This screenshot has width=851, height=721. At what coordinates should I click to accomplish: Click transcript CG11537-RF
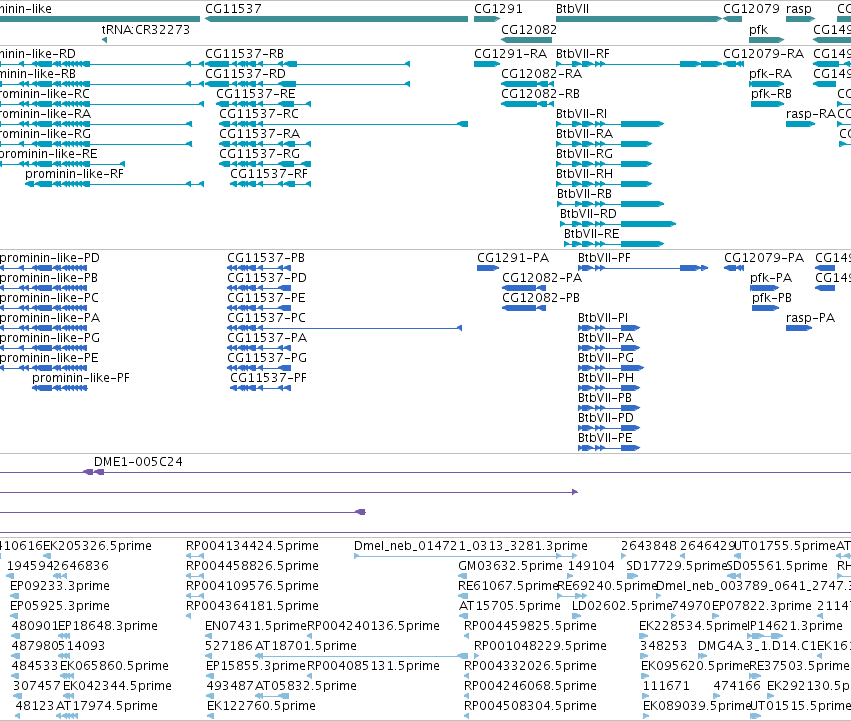[x=269, y=174]
